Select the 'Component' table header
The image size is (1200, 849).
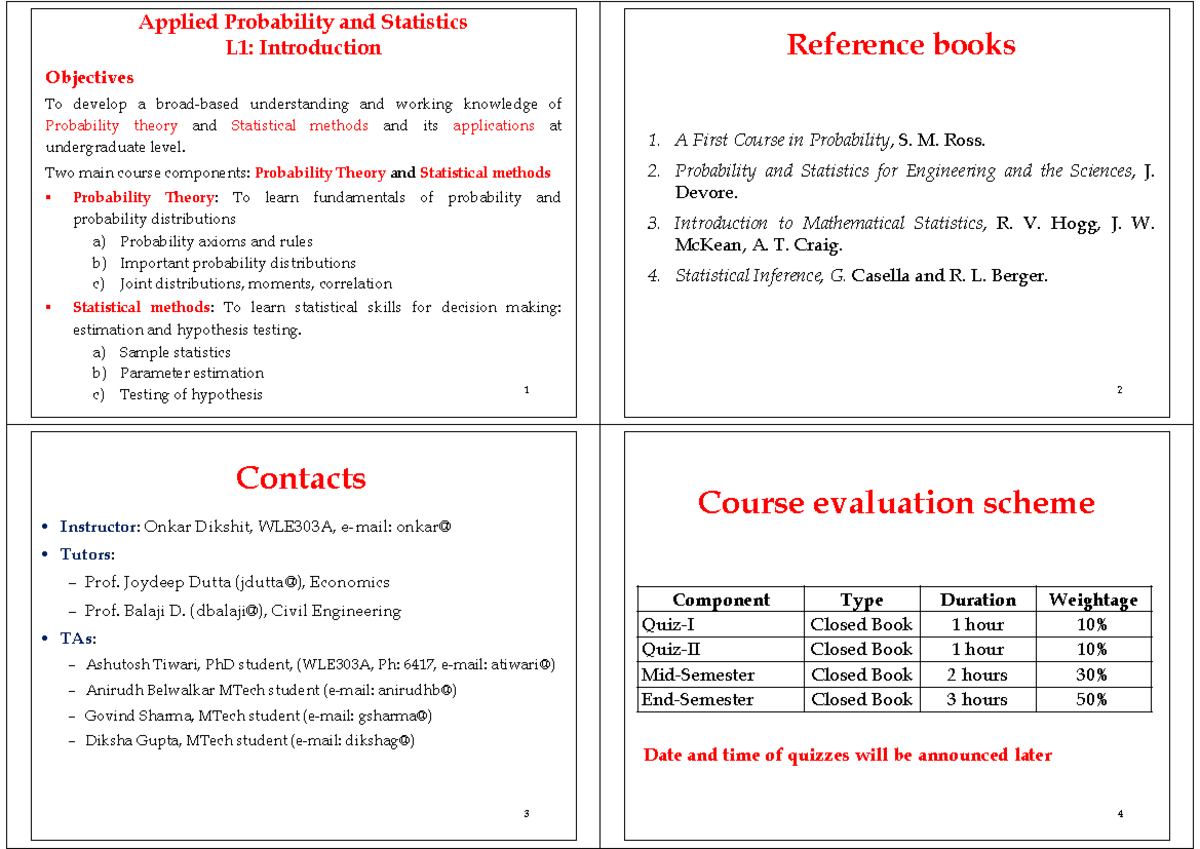[x=721, y=600]
